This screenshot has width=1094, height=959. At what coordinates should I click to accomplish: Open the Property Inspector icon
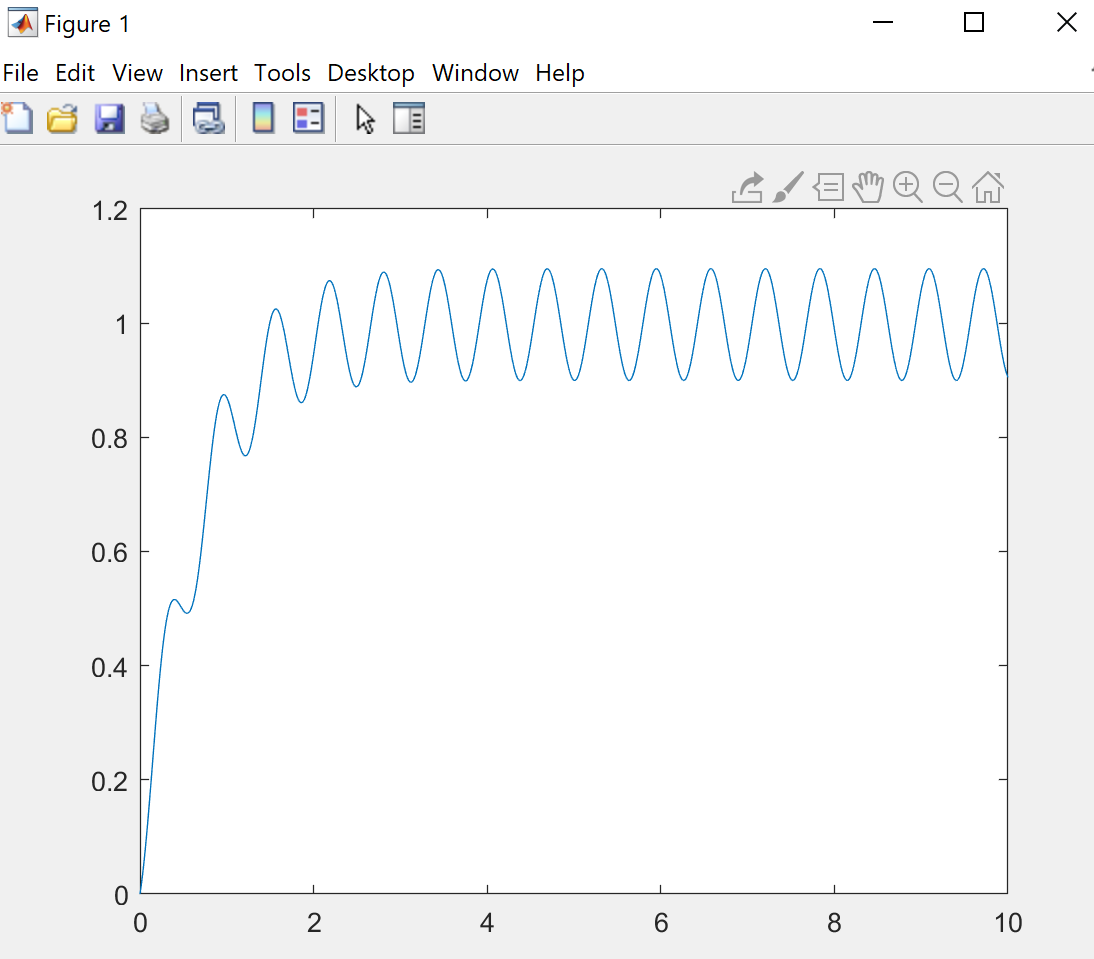pos(409,119)
